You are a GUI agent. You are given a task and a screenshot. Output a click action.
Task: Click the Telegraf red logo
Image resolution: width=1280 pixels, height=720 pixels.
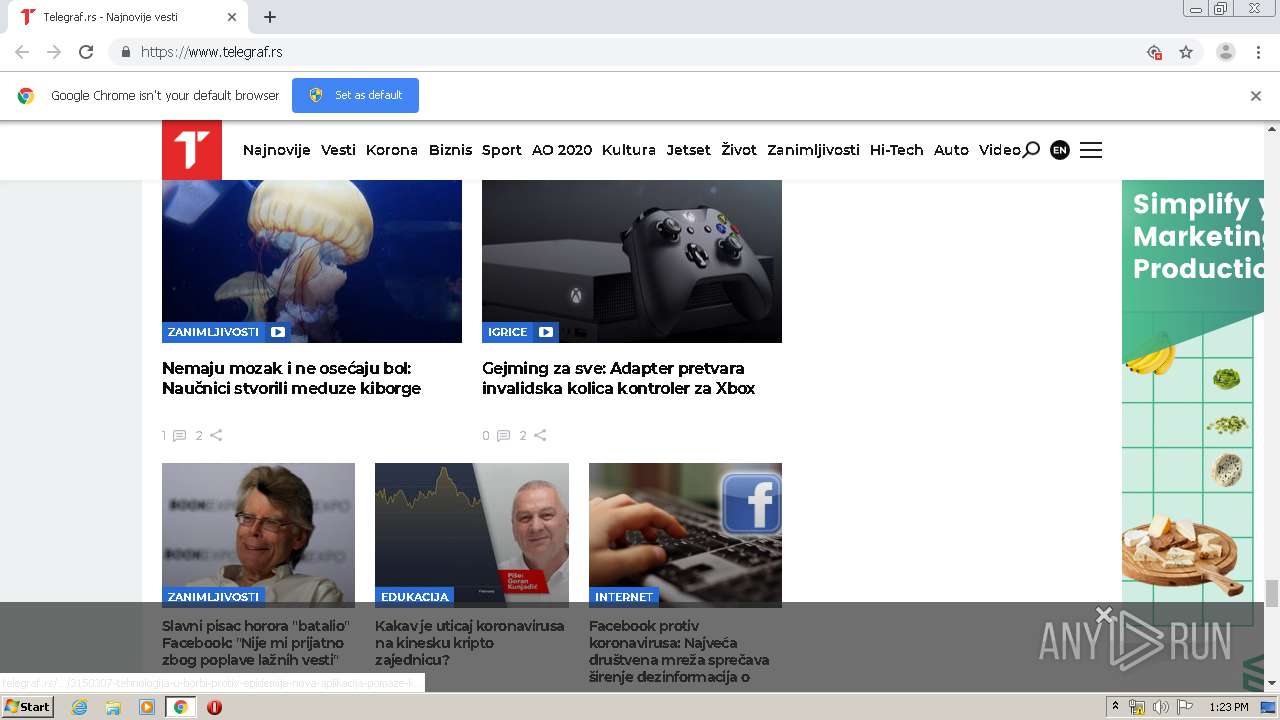[192, 150]
